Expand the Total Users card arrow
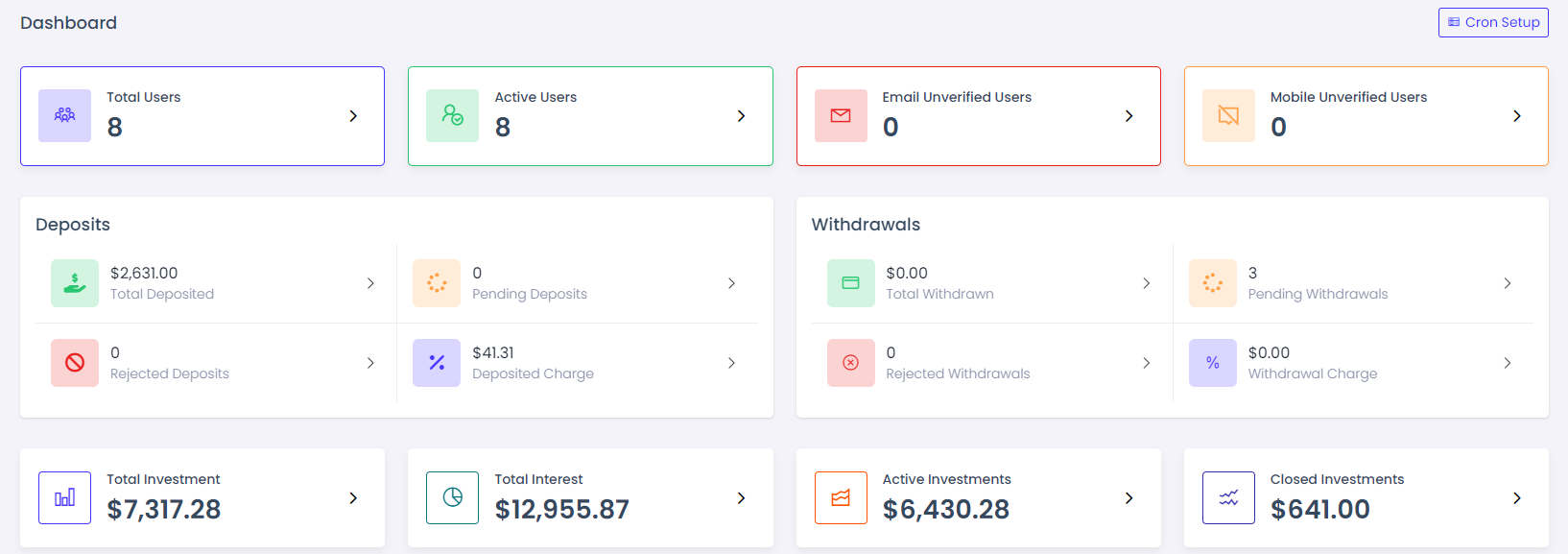1568x554 pixels. (353, 116)
